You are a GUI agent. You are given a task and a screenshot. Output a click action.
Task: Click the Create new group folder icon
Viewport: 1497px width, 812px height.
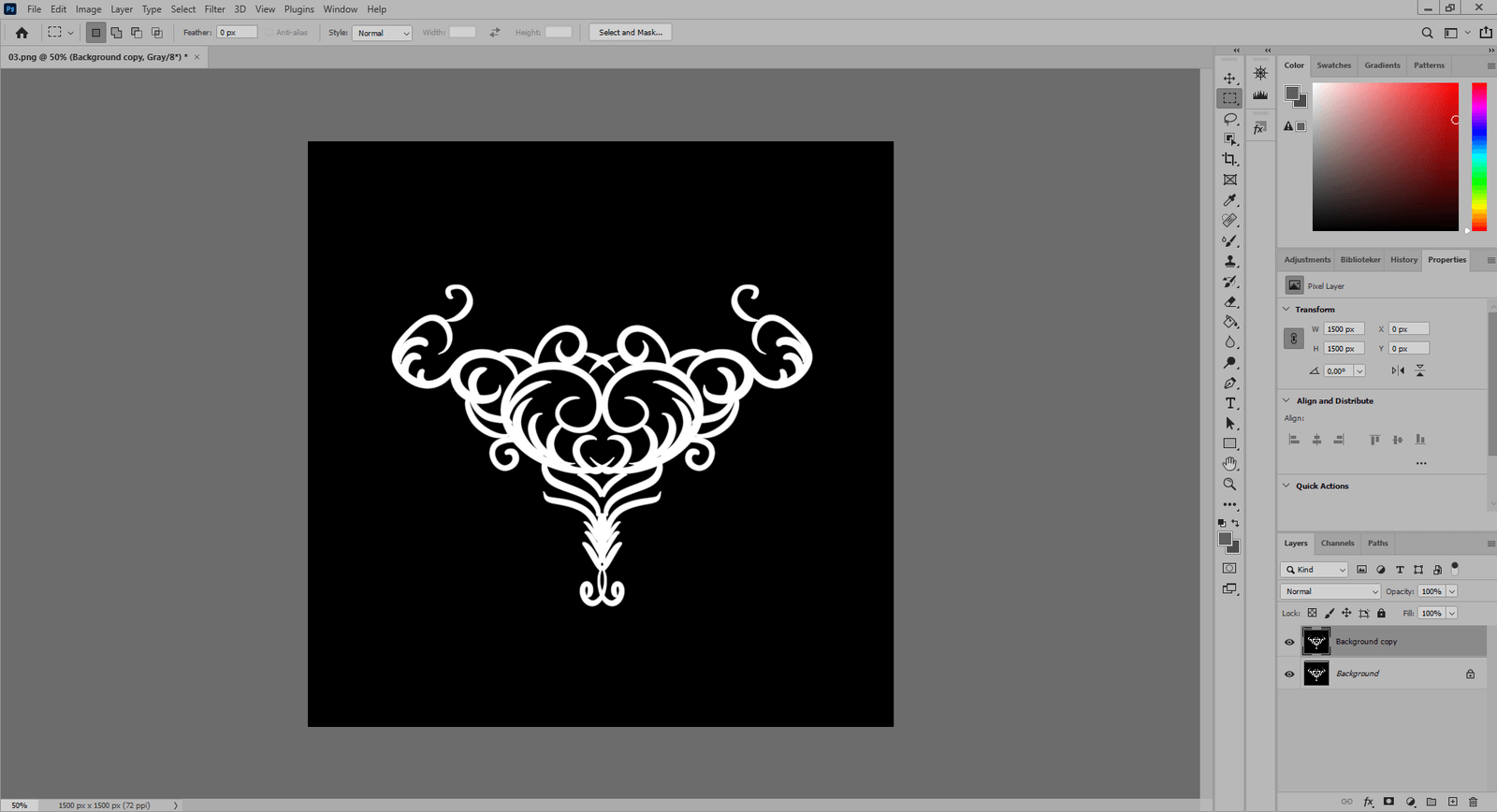point(1431,802)
